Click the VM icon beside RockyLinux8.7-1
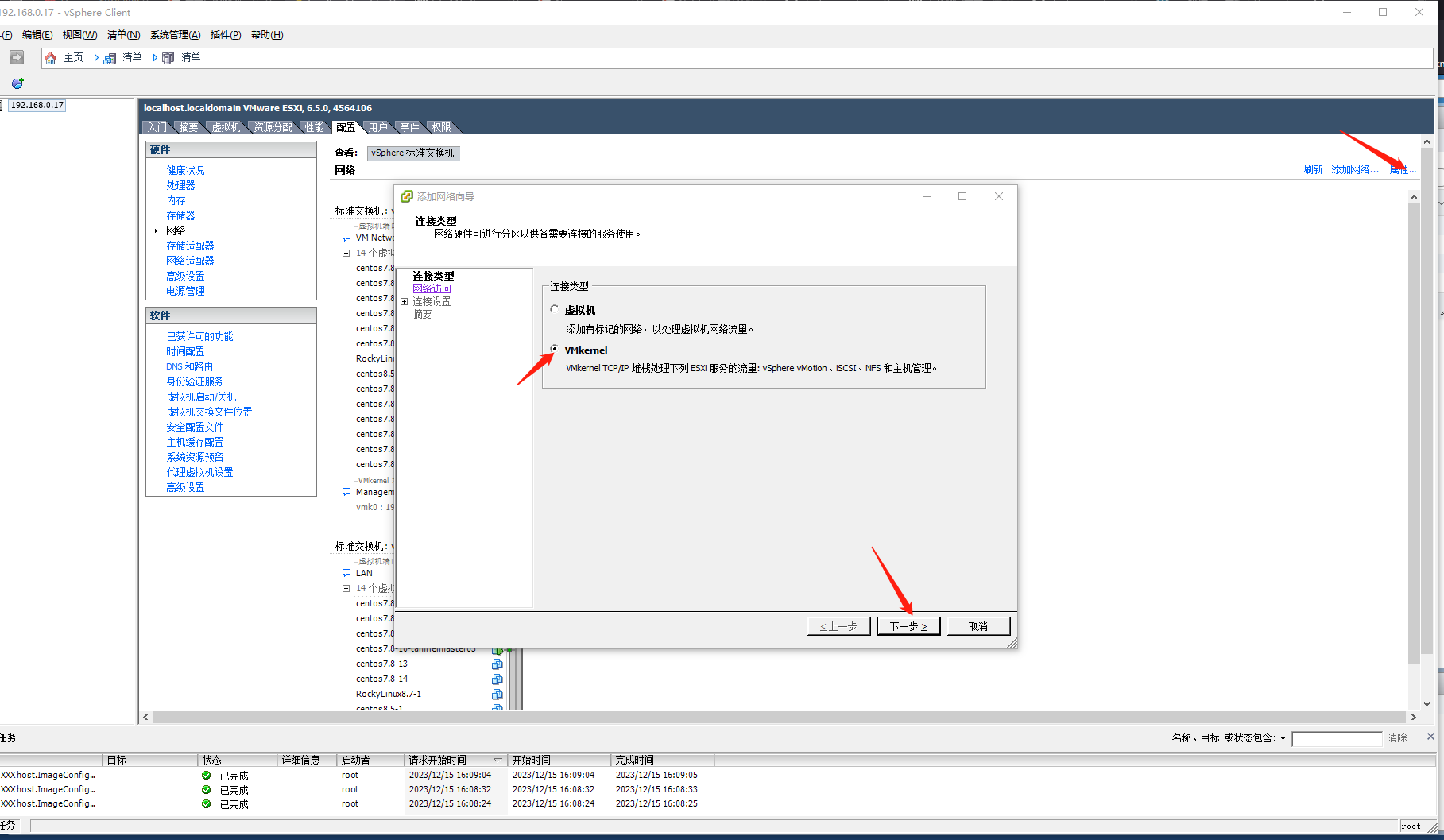Viewport: 1444px width, 840px height. [x=497, y=695]
